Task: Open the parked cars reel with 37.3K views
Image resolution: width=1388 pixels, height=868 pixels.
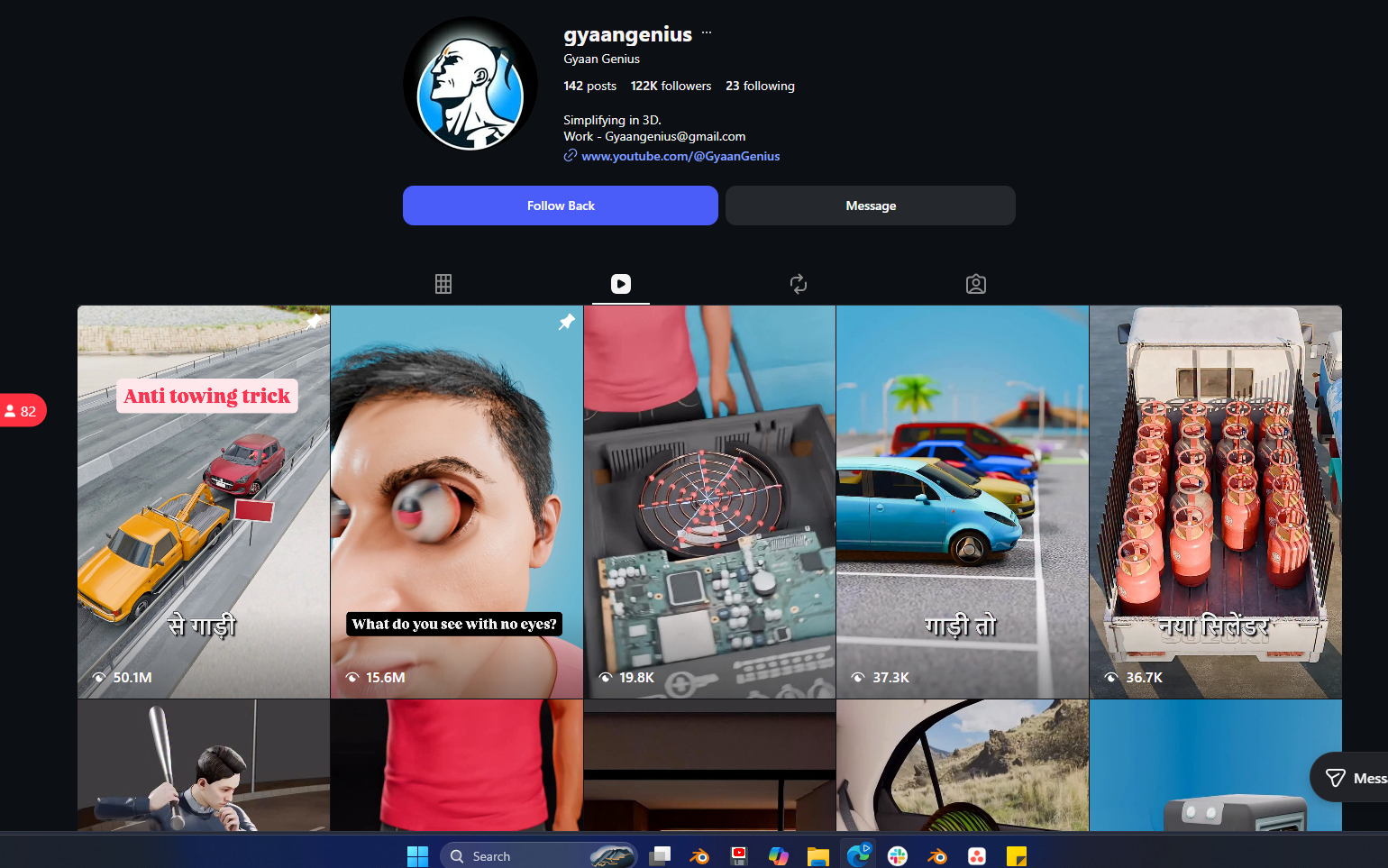Action: (963, 502)
